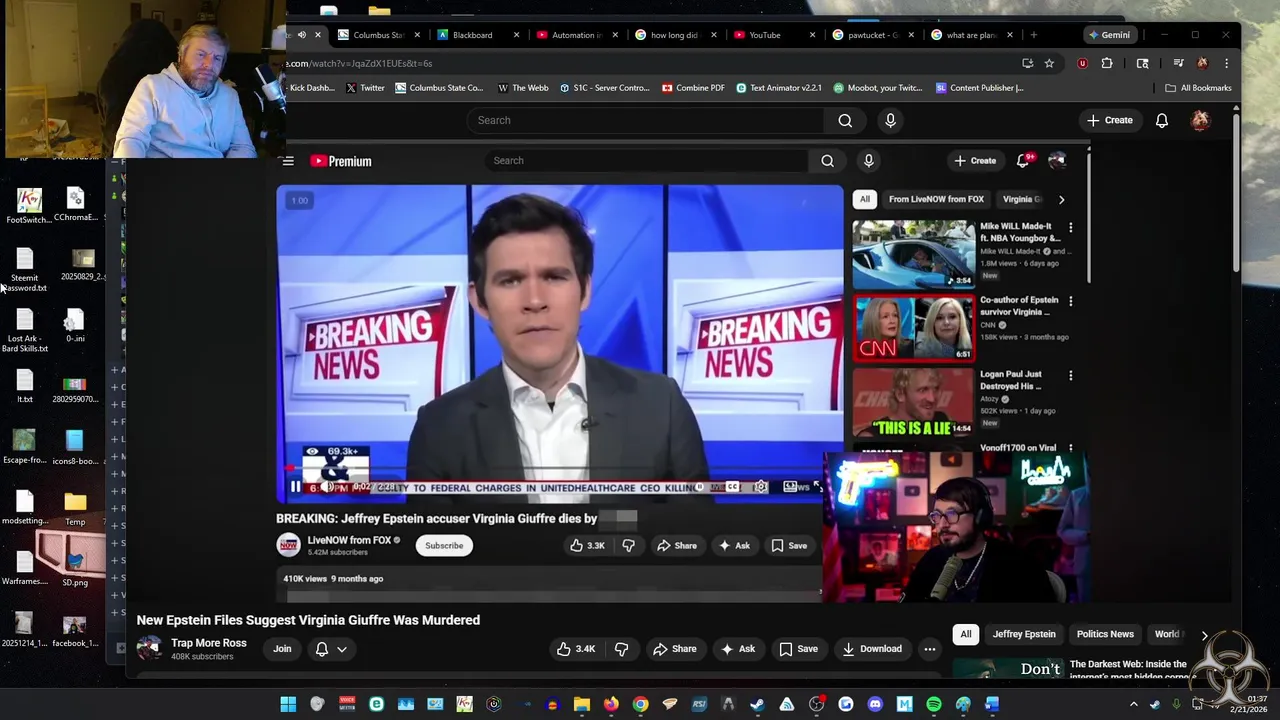1280x720 pixels.
Task: Switch to Columbus State browser tab
Action: 380,35
